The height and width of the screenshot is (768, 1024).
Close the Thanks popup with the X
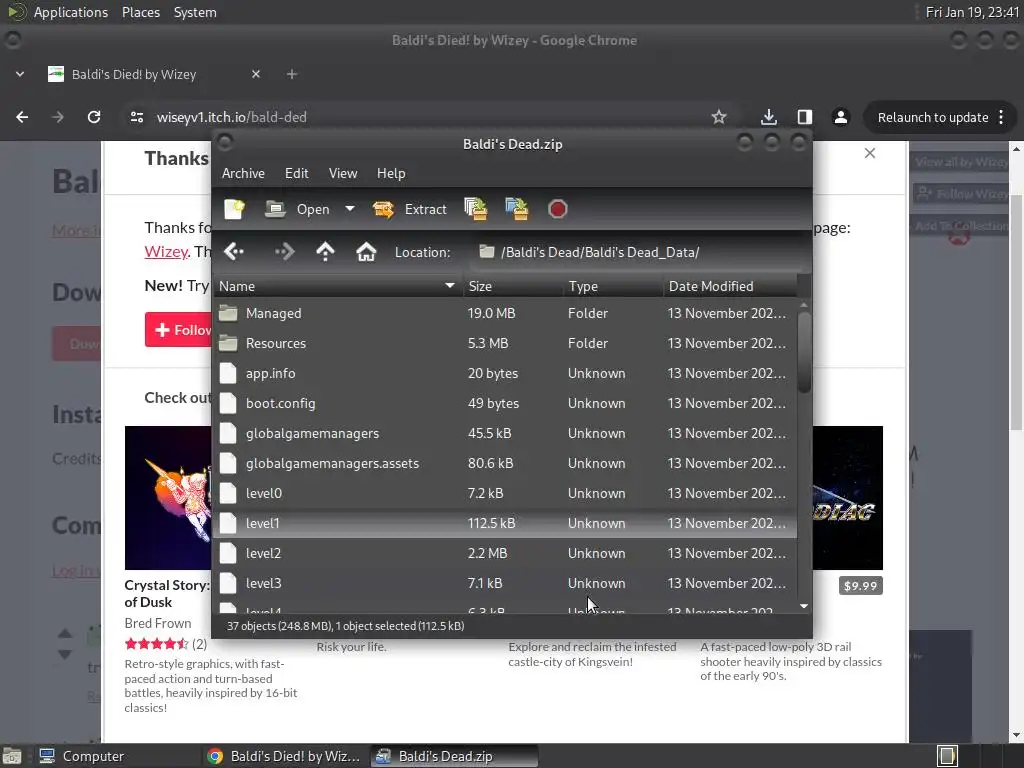click(870, 153)
